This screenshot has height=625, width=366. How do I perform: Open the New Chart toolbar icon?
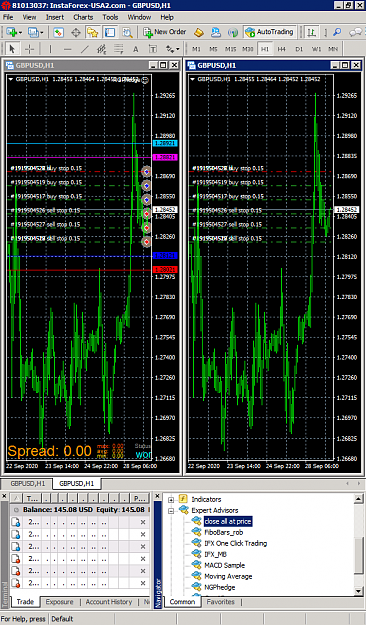[12, 32]
